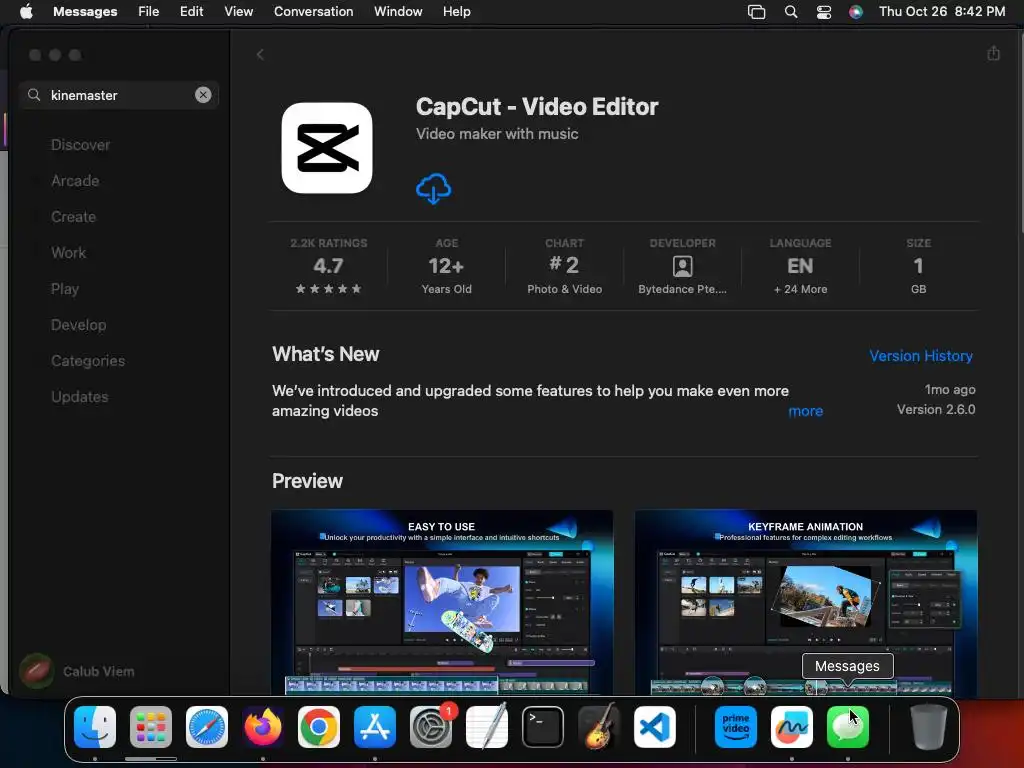This screenshot has height=768, width=1024.
Task: Click the Calub Viem avatar picture
Action: click(37, 671)
